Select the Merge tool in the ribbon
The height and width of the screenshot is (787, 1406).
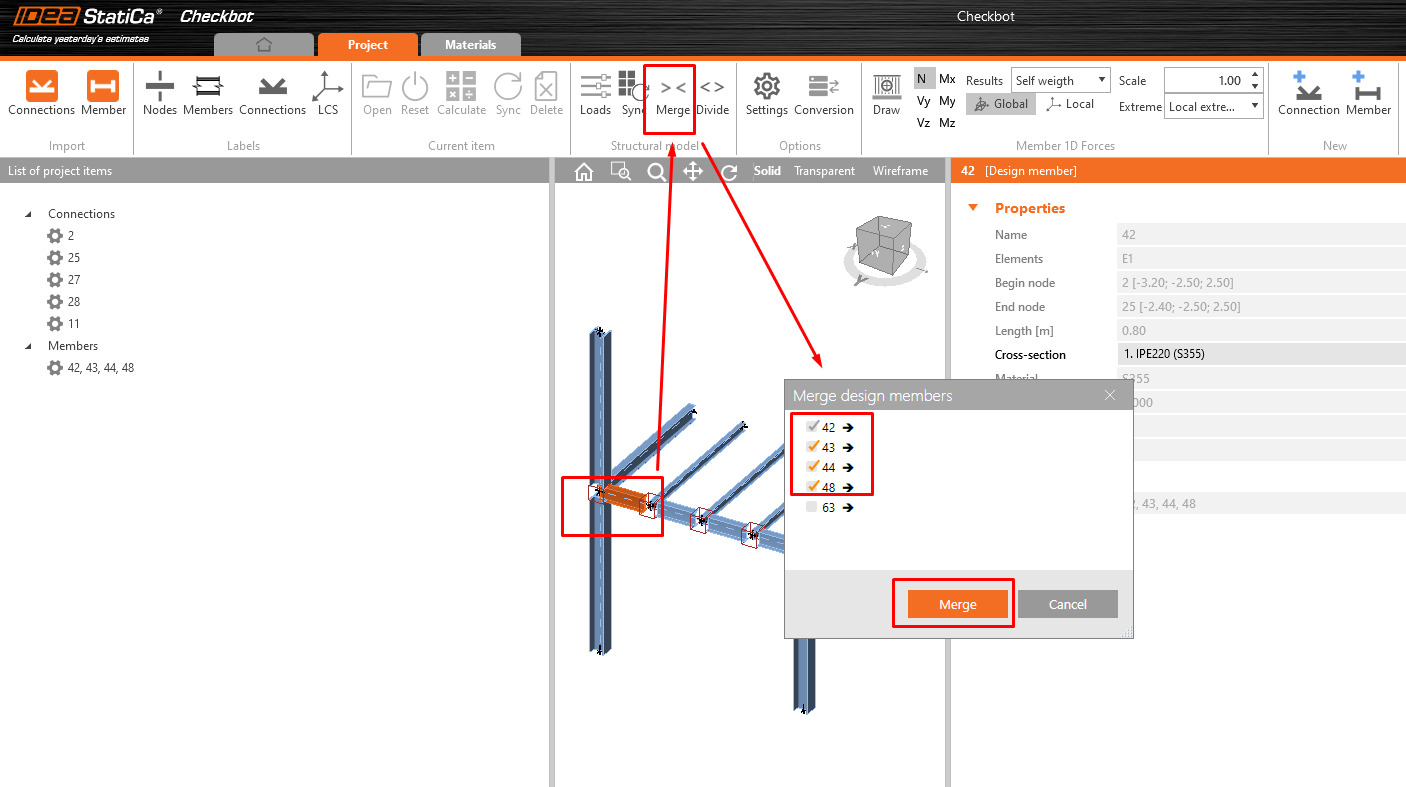669,95
